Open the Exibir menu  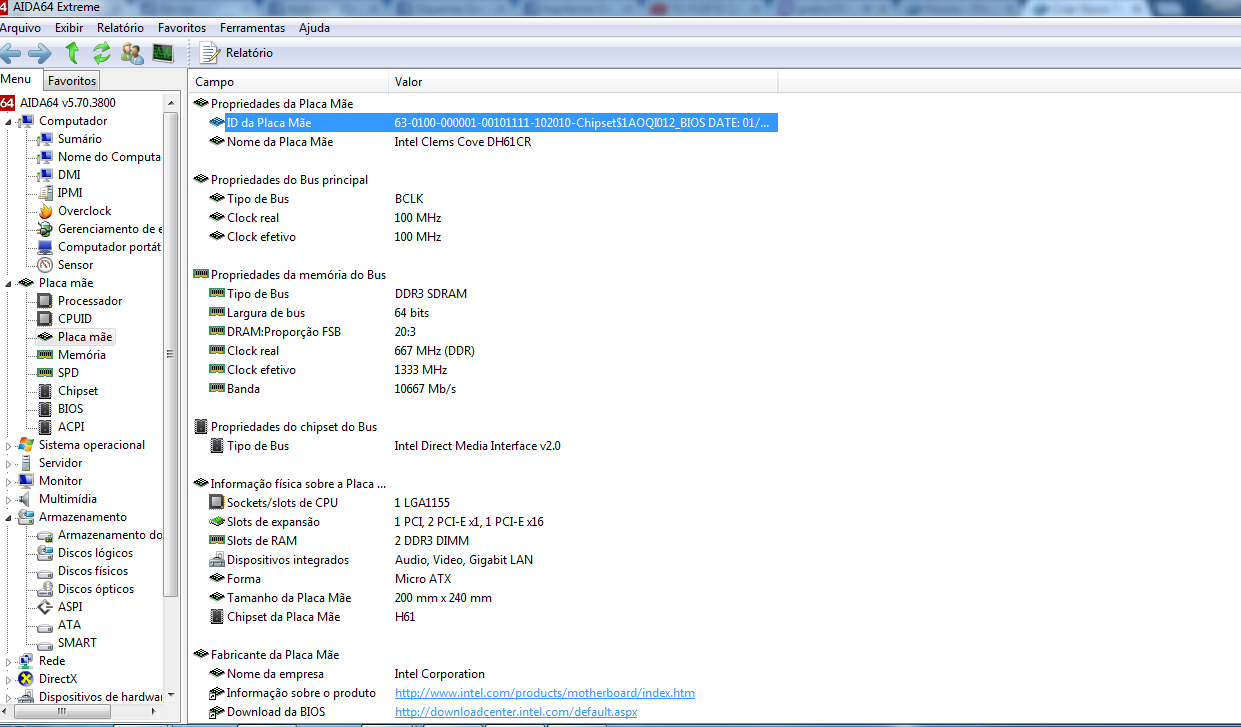(x=69, y=28)
